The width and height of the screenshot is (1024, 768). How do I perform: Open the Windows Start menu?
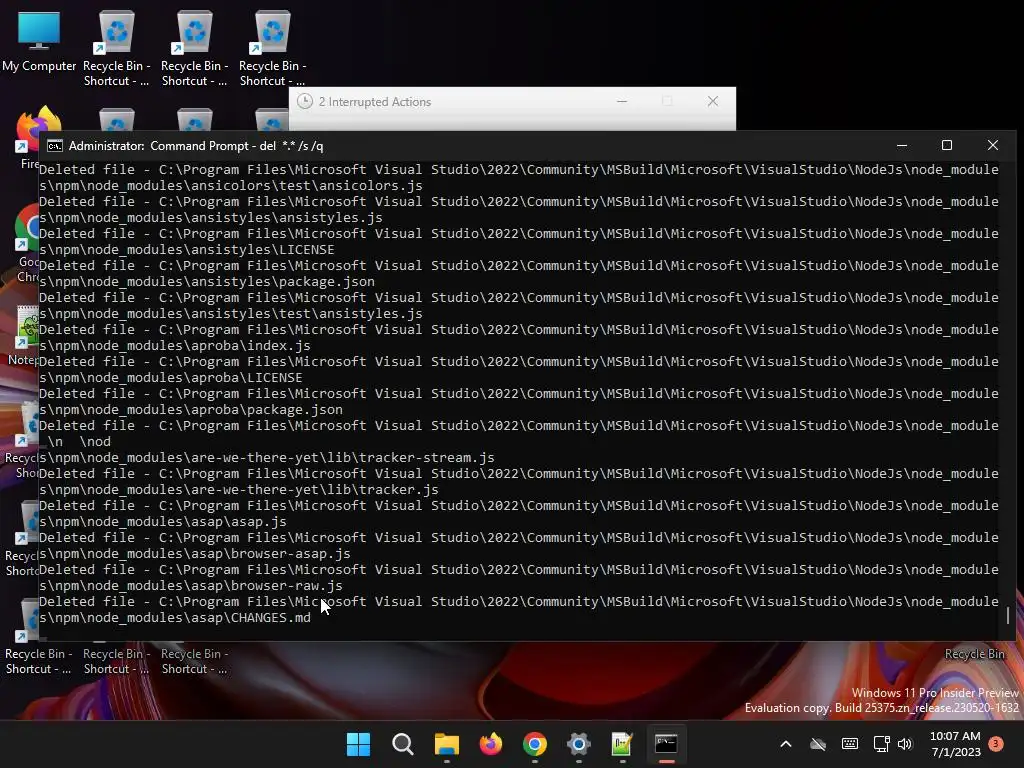pos(359,744)
